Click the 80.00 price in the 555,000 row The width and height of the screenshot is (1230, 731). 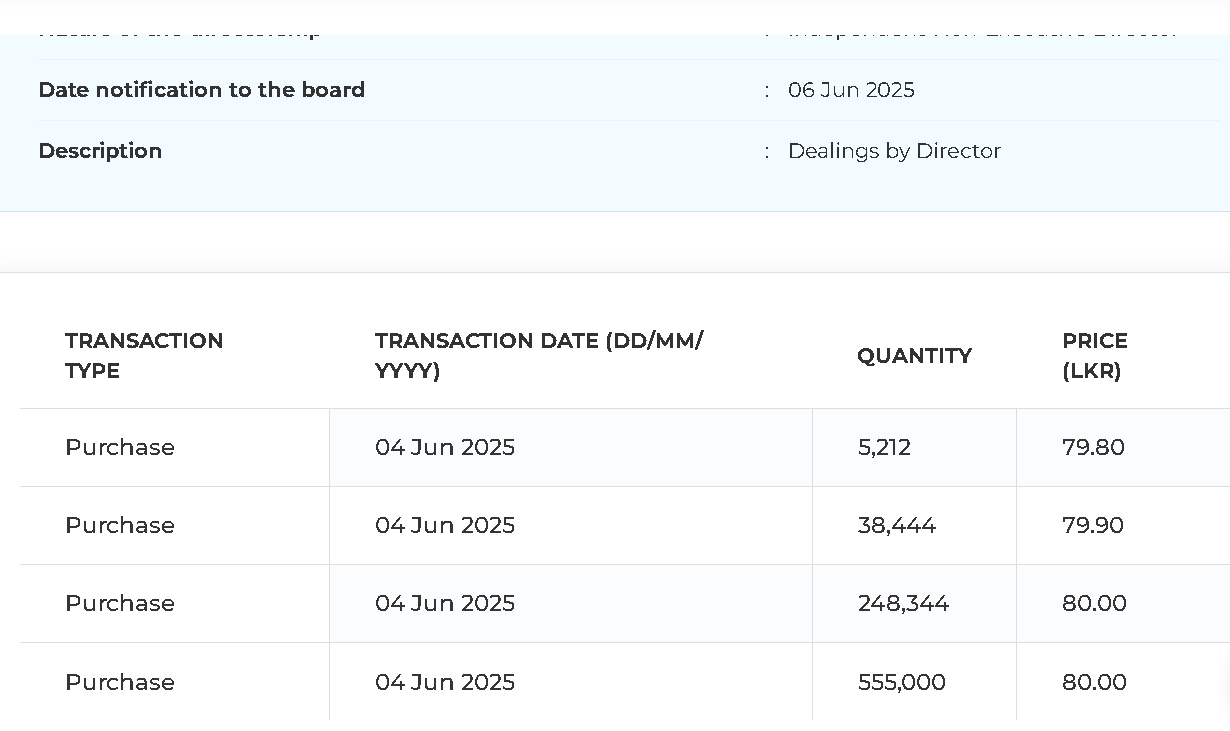[1094, 682]
